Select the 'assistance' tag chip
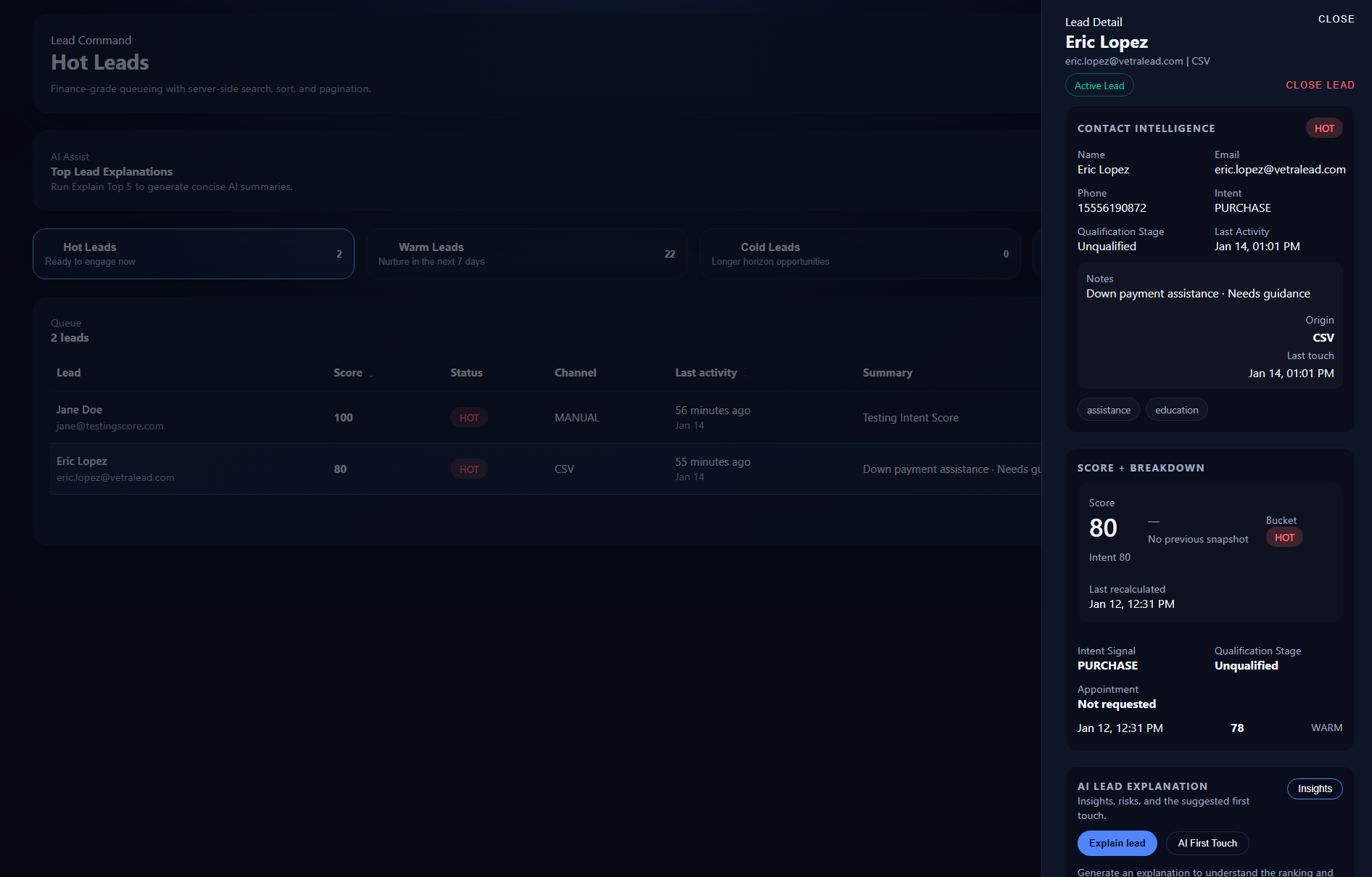This screenshot has height=877, width=1372. [1108, 410]
